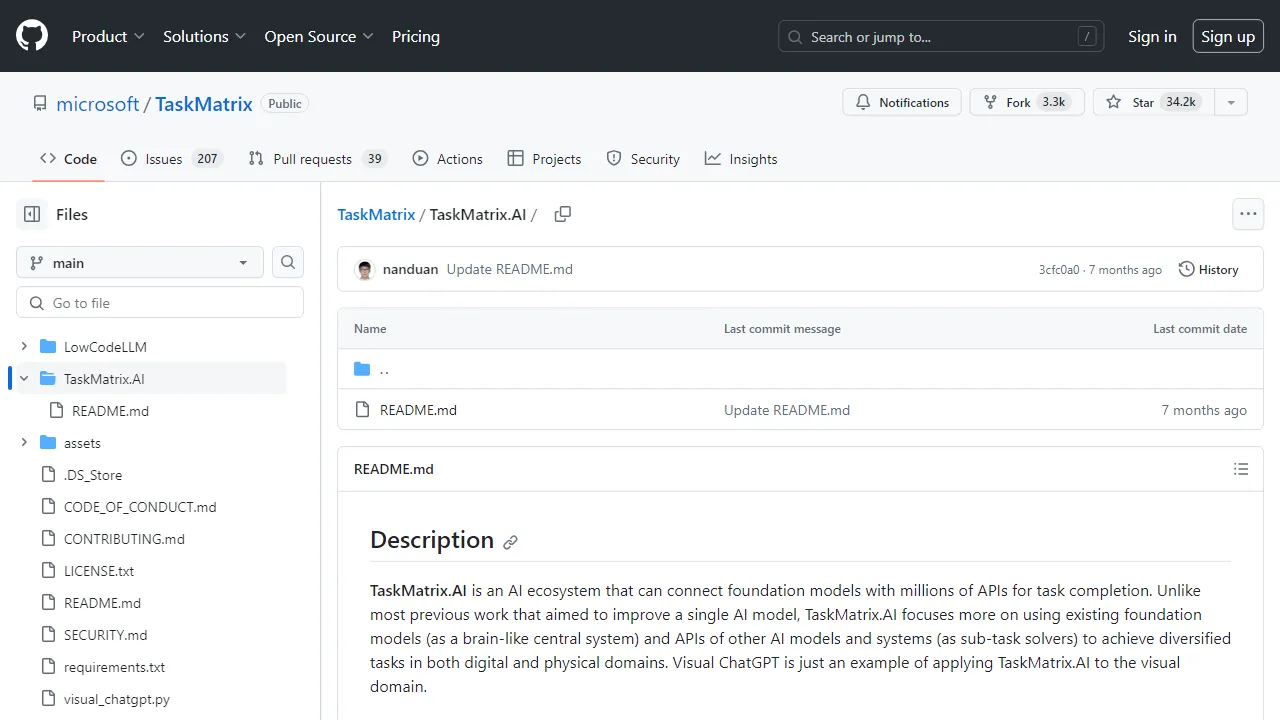Open the three-dot more options menu
1280x720 pixels.
(x=1248, y=214)
